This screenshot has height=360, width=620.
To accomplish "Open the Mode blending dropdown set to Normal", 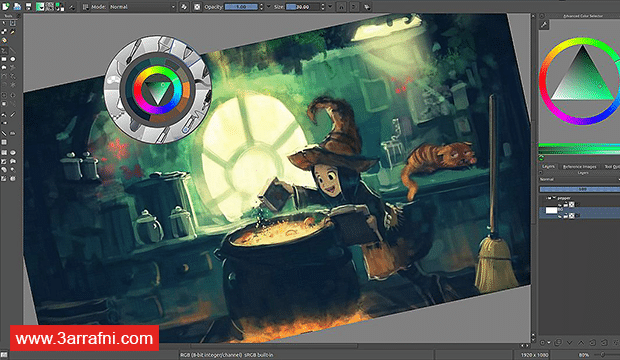I will pyautogui.click(x=142, y=7).
